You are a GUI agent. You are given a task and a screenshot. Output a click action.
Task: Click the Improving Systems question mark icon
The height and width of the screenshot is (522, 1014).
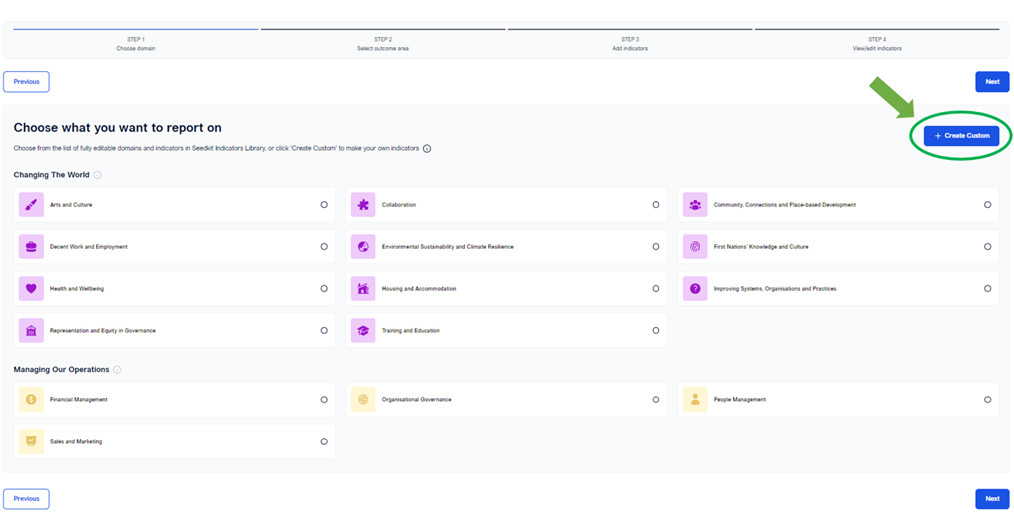click(695, 288)
